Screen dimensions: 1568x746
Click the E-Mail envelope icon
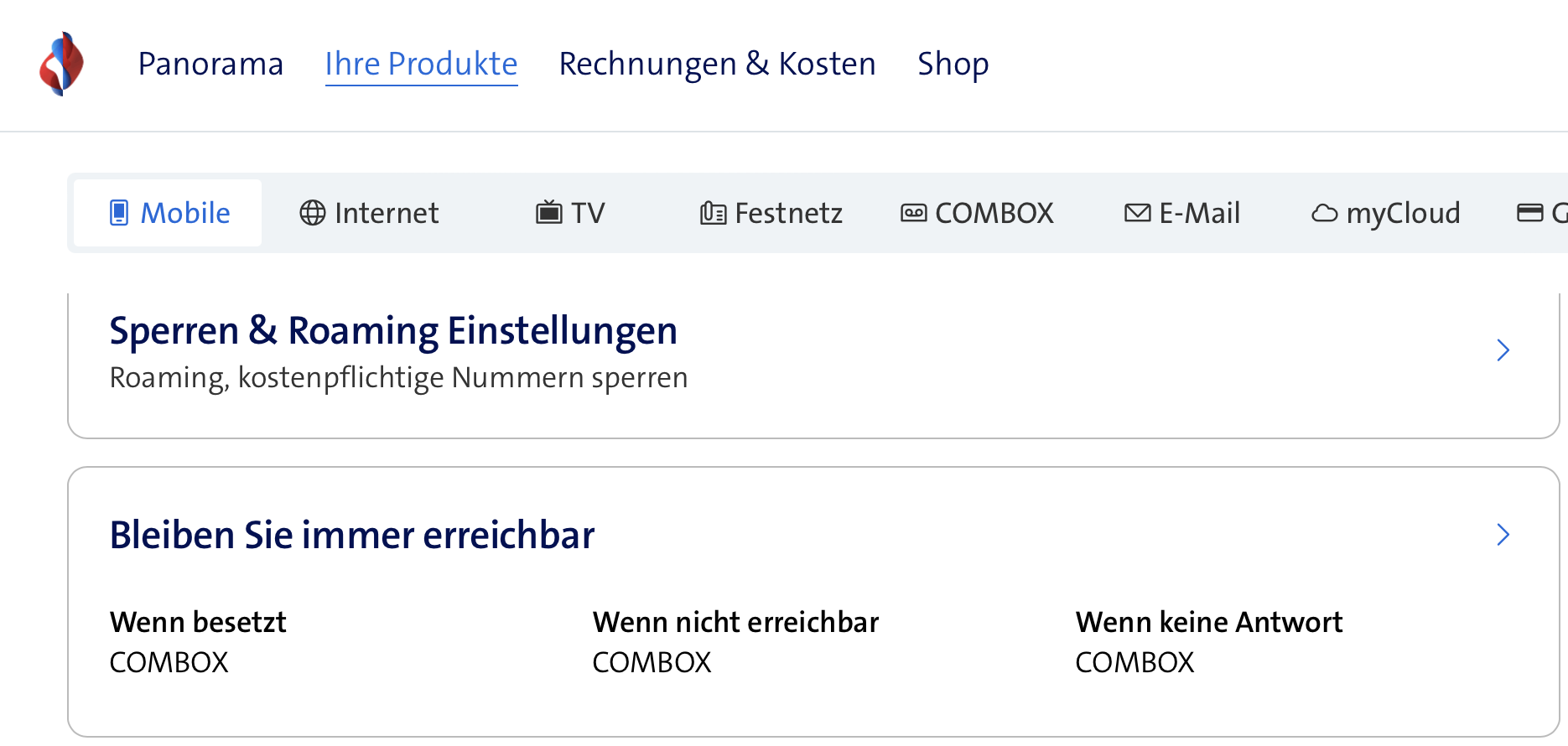(1138, 213)
